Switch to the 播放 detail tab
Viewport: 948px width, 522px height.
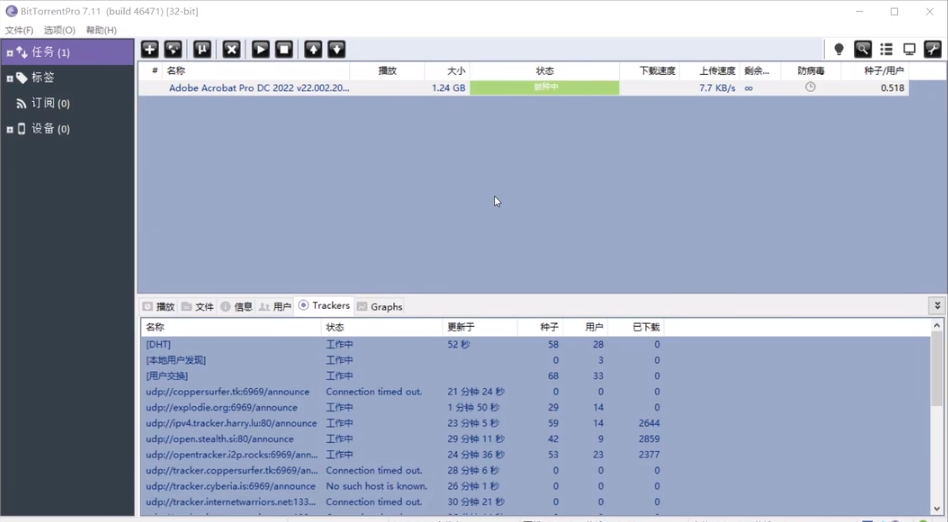click(x=158, y=307)
